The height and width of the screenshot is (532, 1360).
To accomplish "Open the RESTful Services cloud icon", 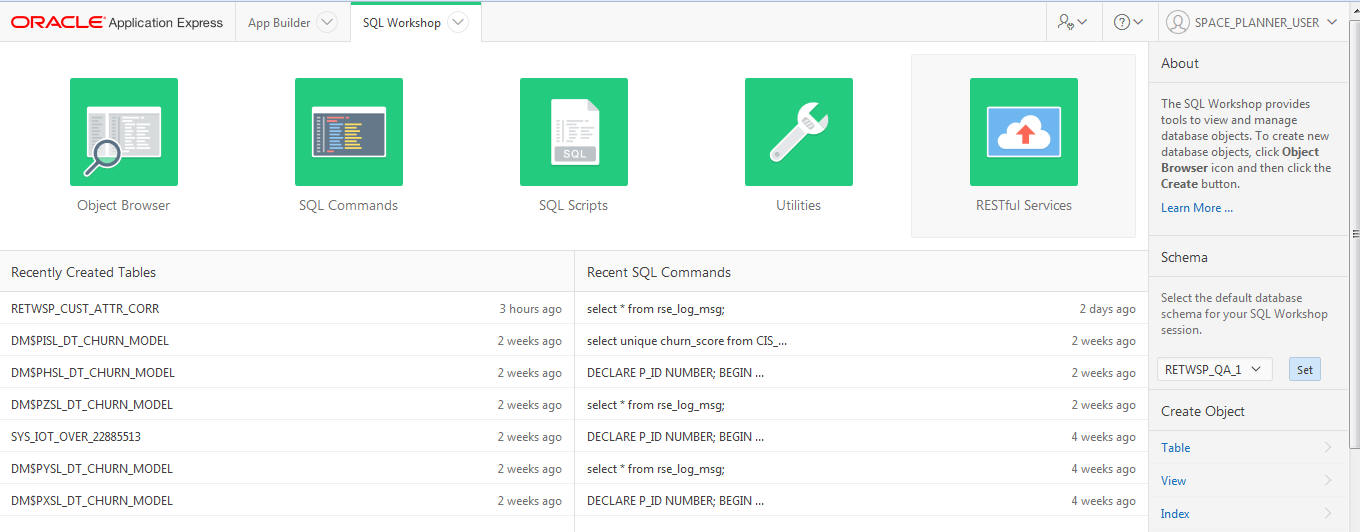I will pos(1024,132).
